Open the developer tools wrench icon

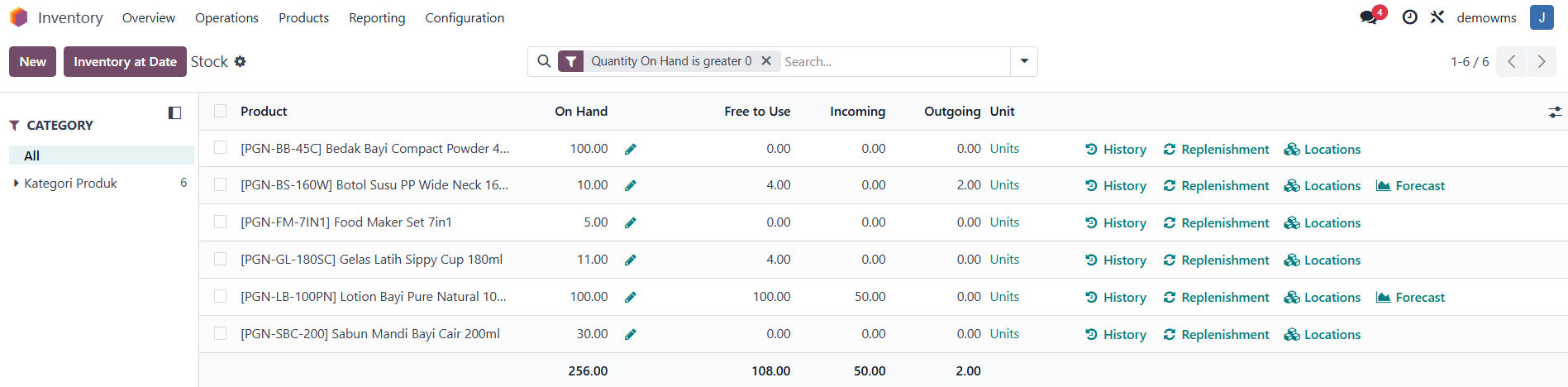(x=1437, y=17)
